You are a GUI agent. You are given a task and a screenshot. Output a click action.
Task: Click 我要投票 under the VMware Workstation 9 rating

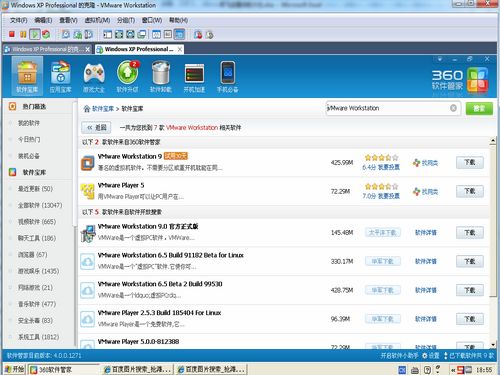(x=389, y=167)
